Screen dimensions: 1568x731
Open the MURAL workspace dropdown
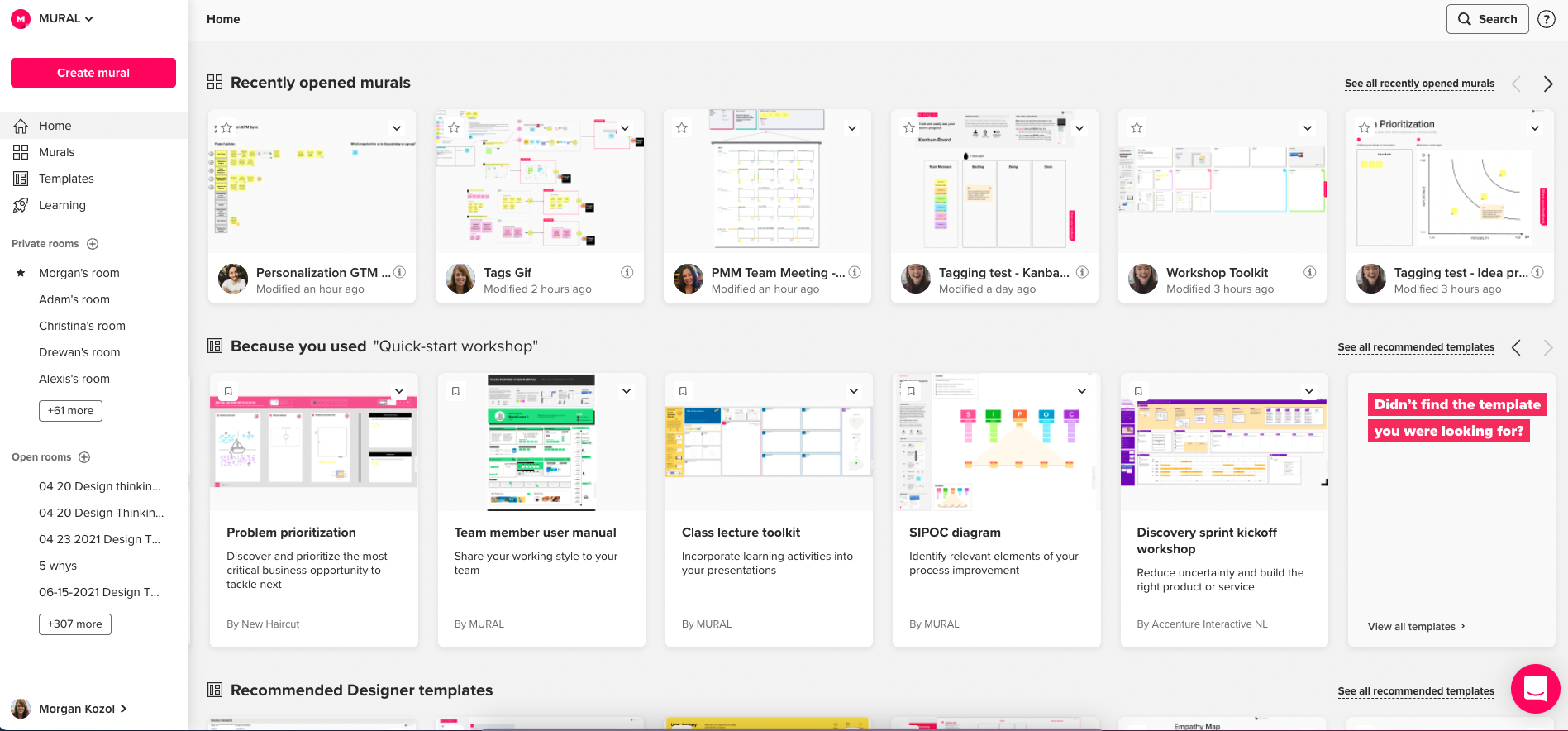pos(66,19)
